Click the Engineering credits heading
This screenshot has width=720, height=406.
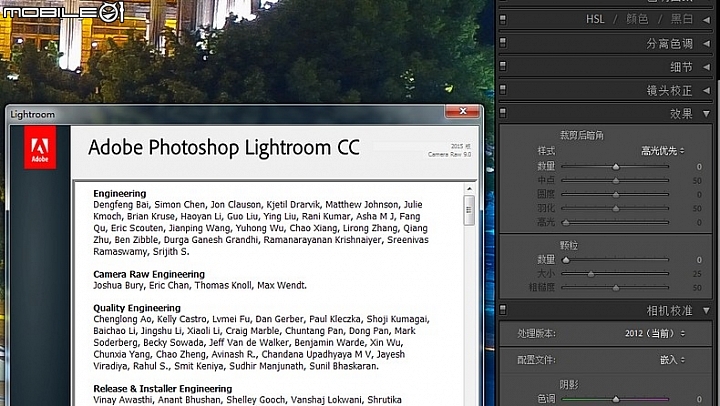(119, 193)
